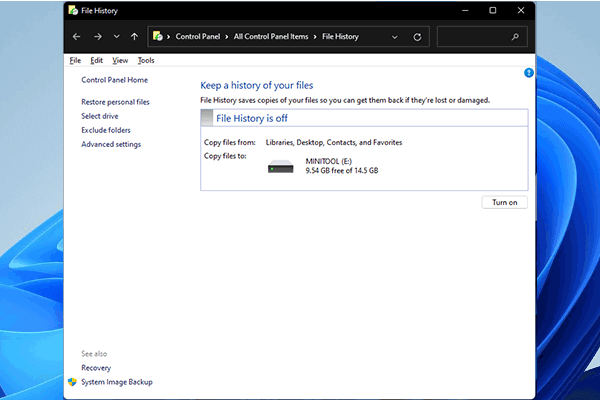
Task: Expand chevron before Control Panel breadcrumb
Action: (168, 37)
